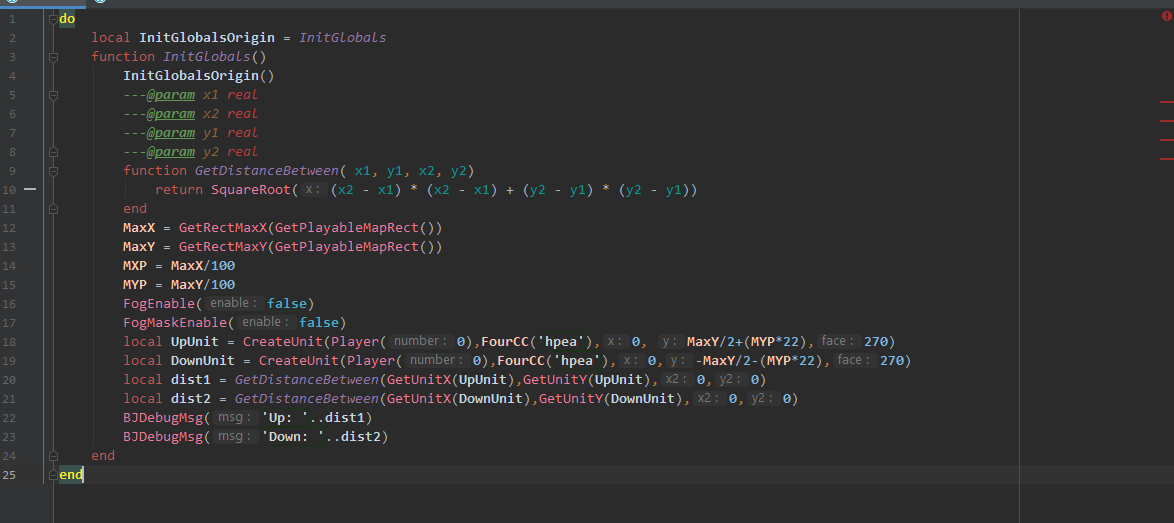Click '@param' tag for x2

click(x=171, y=114)
